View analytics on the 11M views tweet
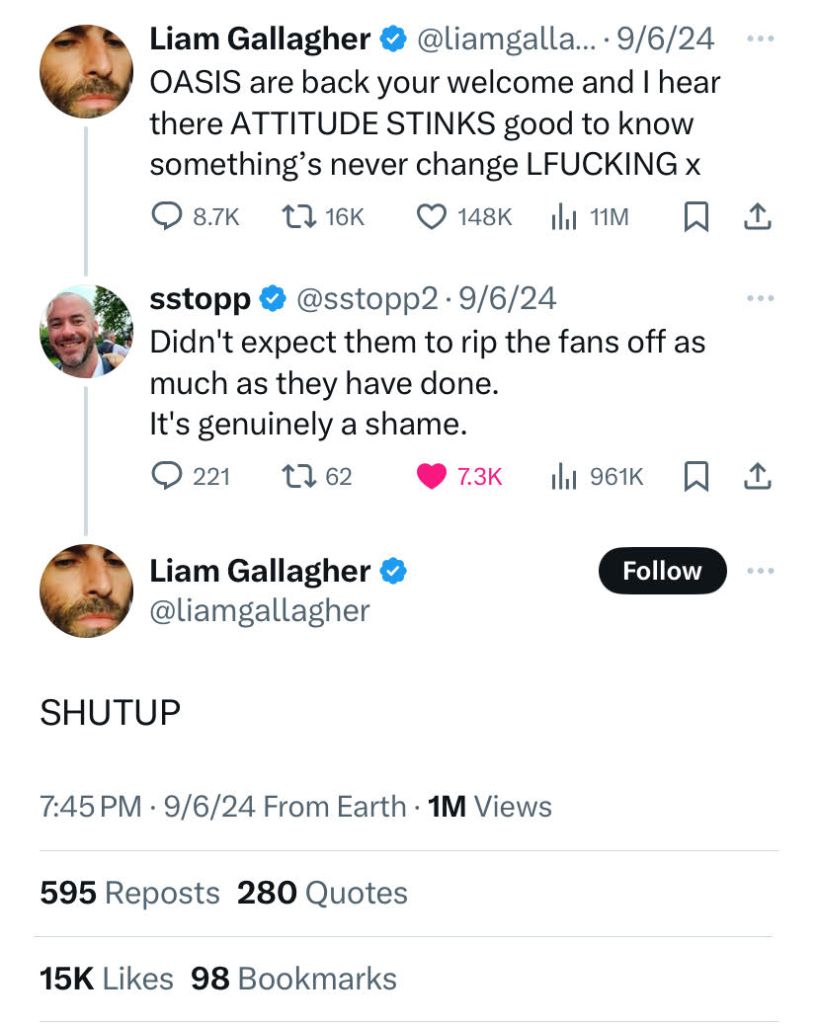 click(x=564, y=217)
